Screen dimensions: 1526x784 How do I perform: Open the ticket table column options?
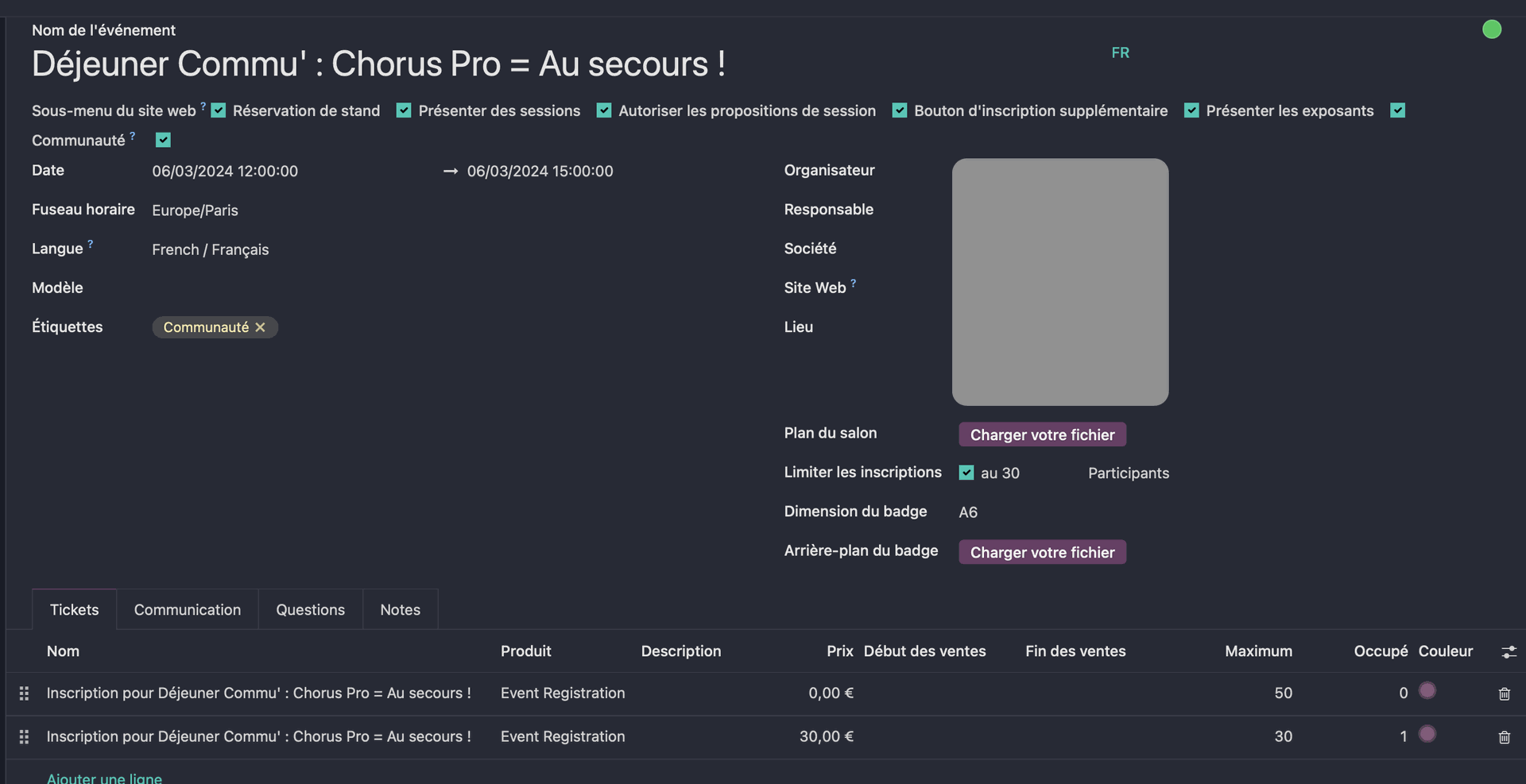(x=1509, y=652)
